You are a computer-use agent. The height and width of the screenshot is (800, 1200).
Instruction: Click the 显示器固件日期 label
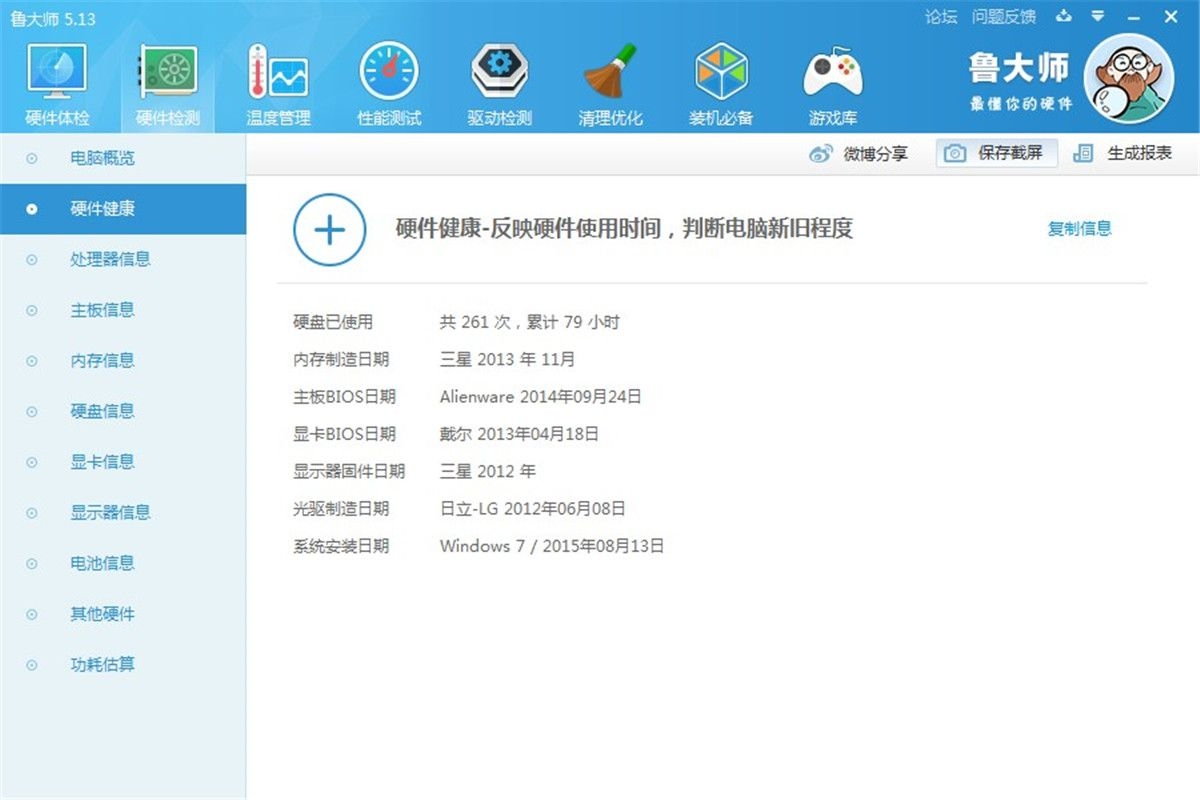[349, 471]
